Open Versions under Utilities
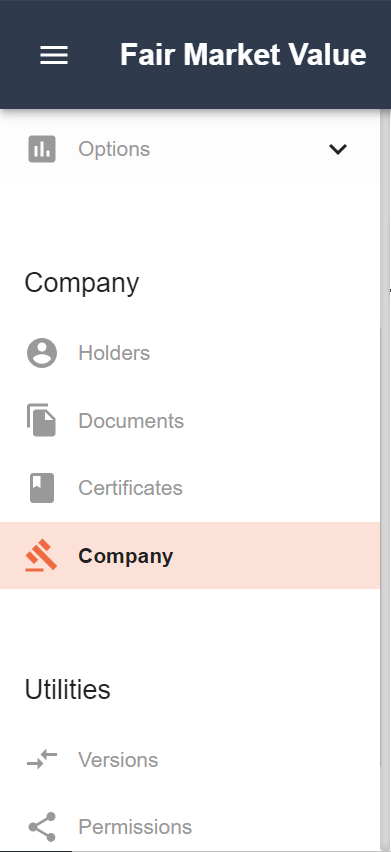 [118, 760]
